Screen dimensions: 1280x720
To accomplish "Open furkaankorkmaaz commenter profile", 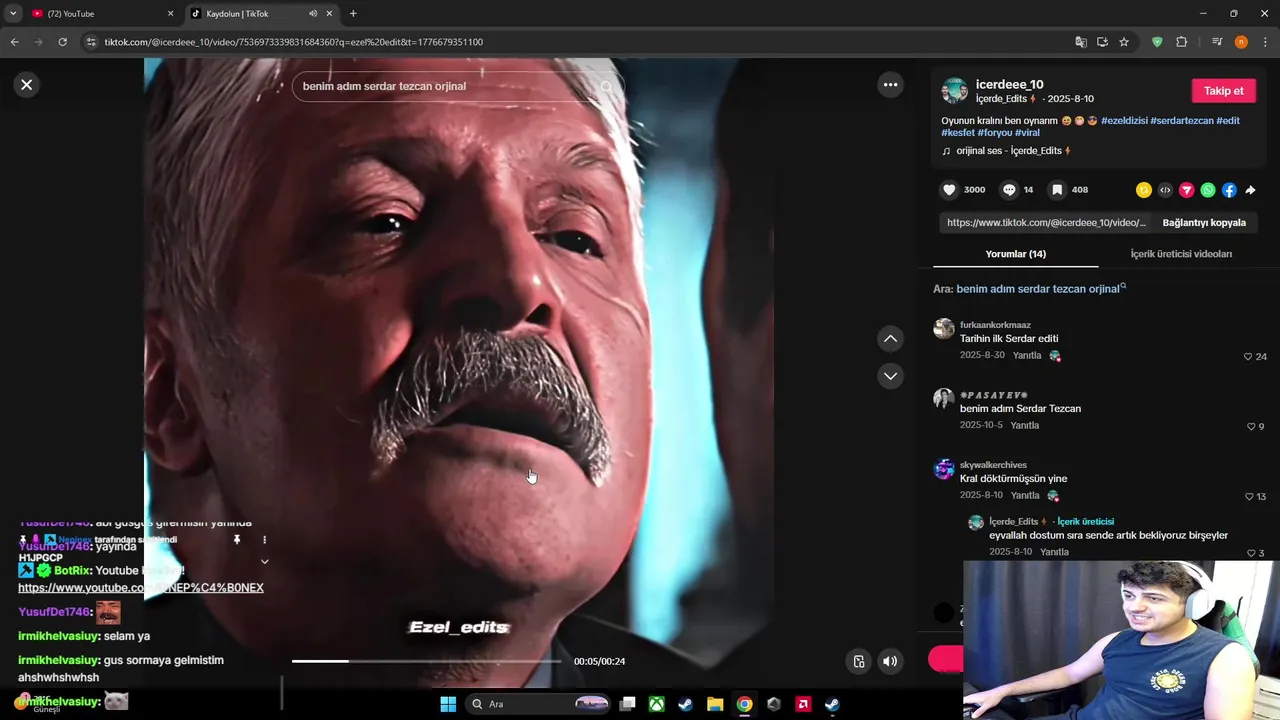I will (943, 329).
